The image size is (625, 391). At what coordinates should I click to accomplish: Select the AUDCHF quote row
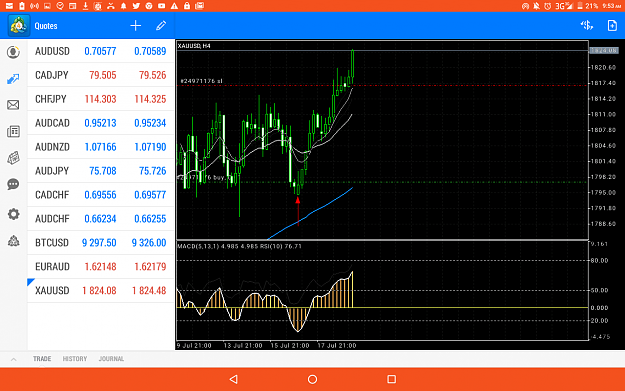pos(101,218)
